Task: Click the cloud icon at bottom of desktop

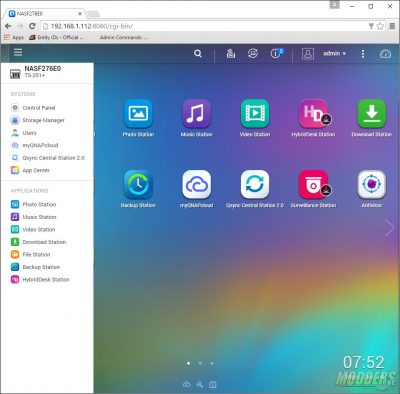Action: 187,385
